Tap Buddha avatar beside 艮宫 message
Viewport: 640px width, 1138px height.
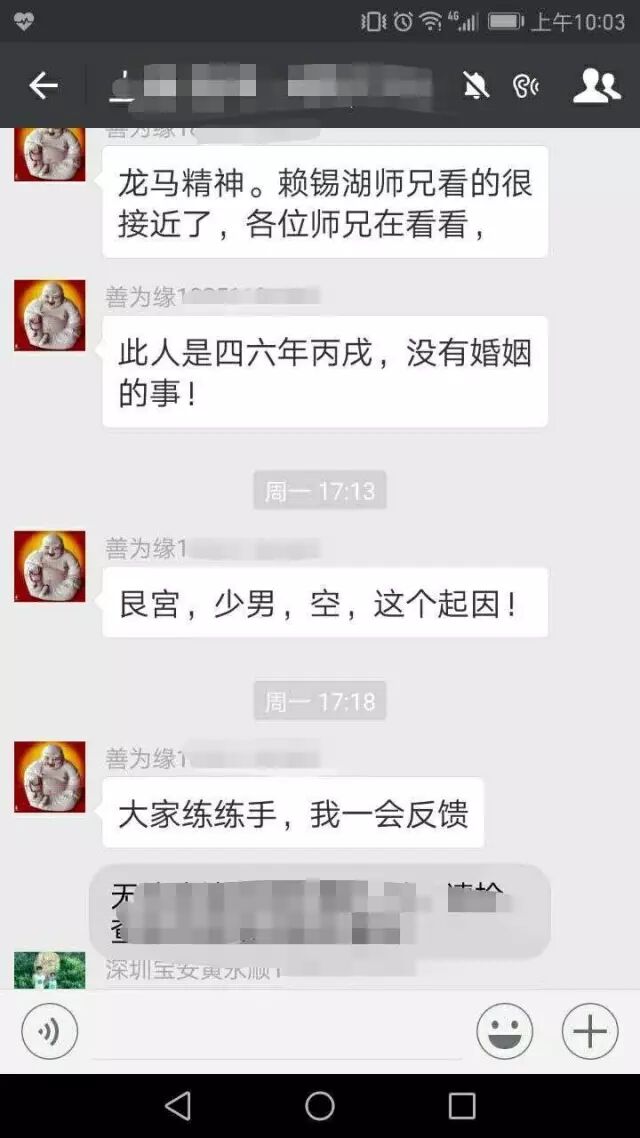(x=49, y=566)
